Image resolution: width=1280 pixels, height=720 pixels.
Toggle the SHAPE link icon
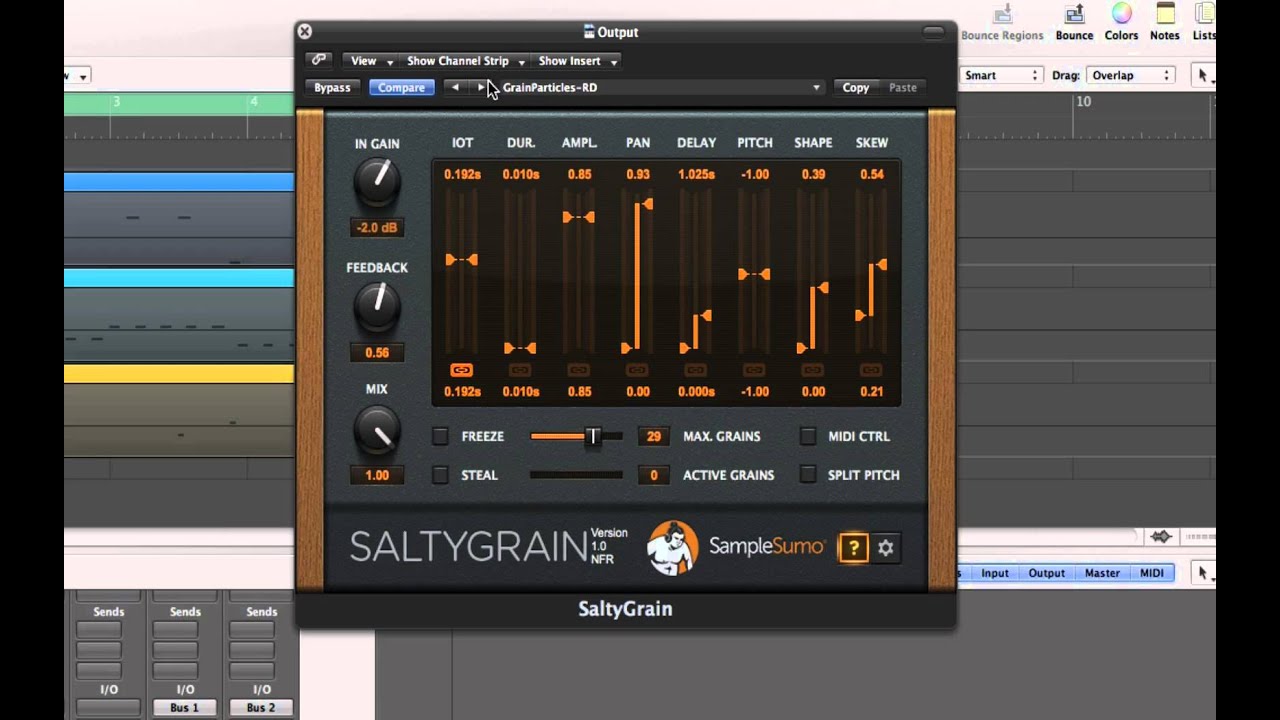click(812, 370)
